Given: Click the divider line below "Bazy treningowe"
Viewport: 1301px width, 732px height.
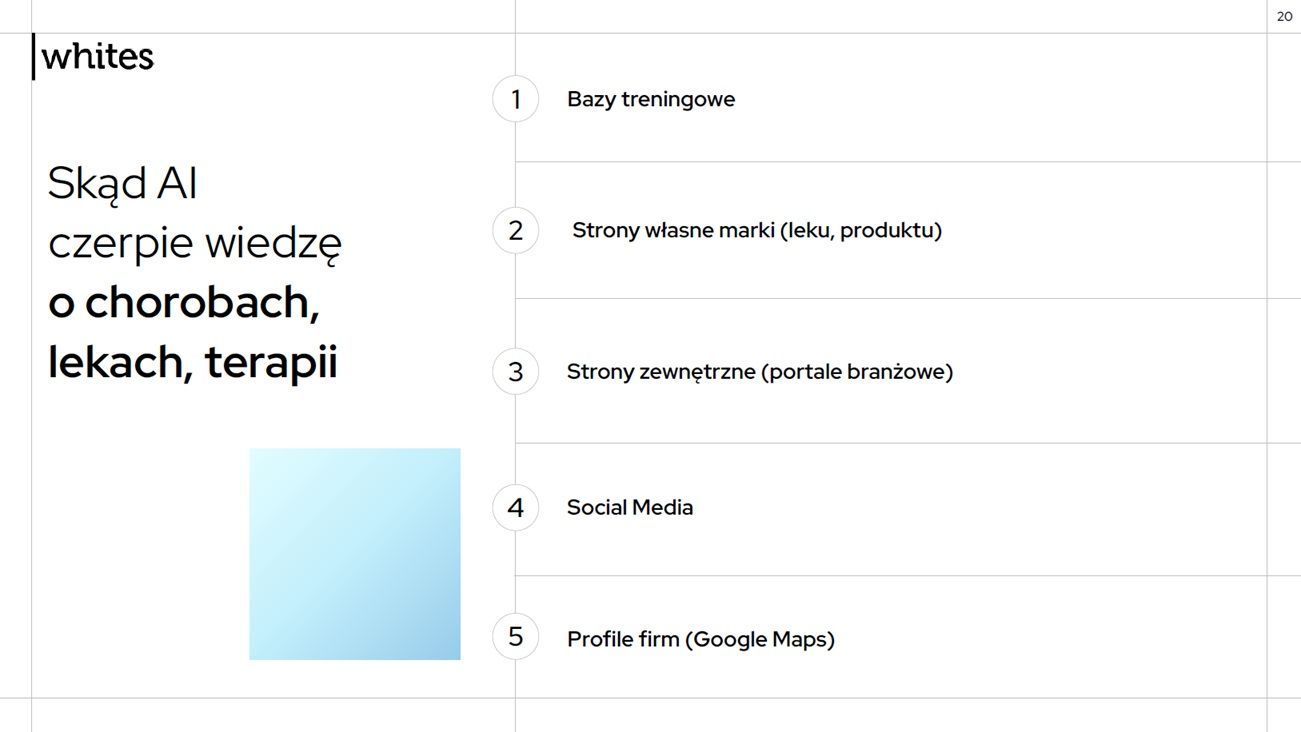Looking at the screenshot, I should [890, 162].
